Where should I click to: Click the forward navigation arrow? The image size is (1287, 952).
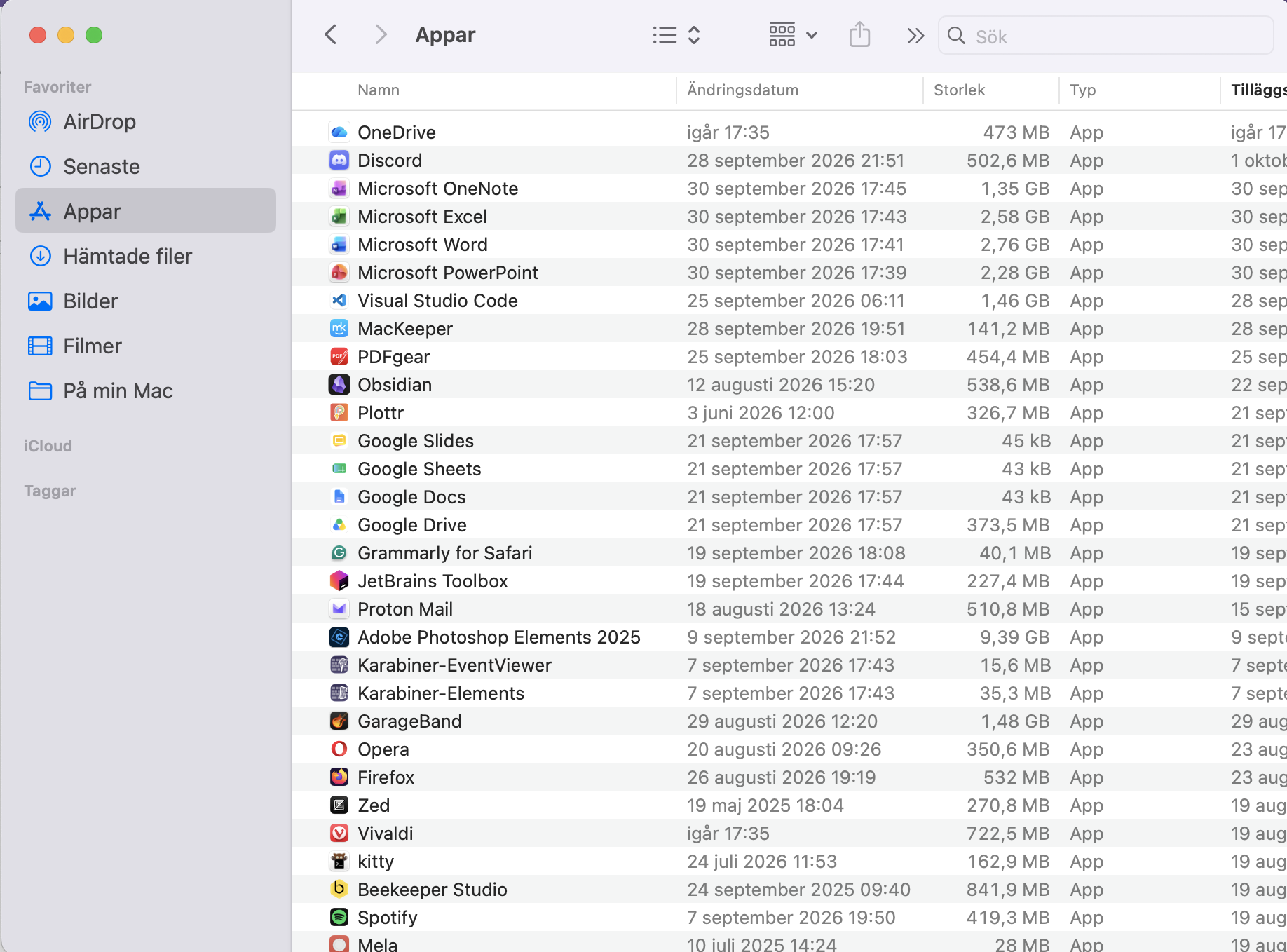[x=381, y=34]
